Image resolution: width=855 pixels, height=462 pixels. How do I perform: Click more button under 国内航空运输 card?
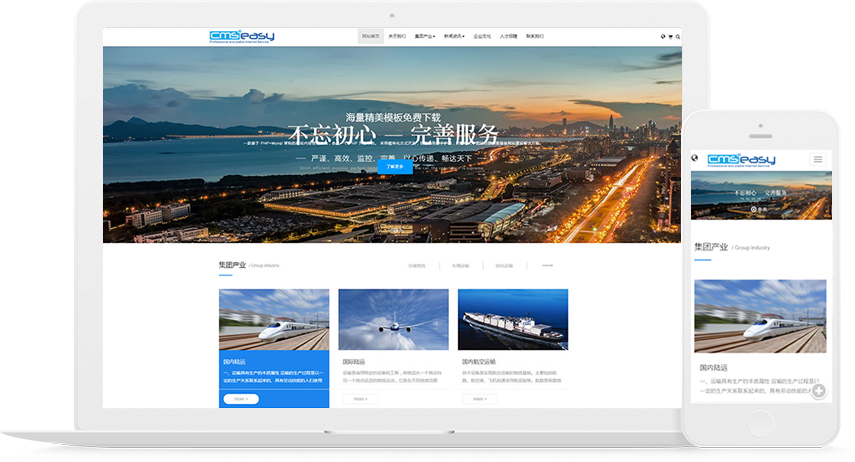[x=479, y=398]
